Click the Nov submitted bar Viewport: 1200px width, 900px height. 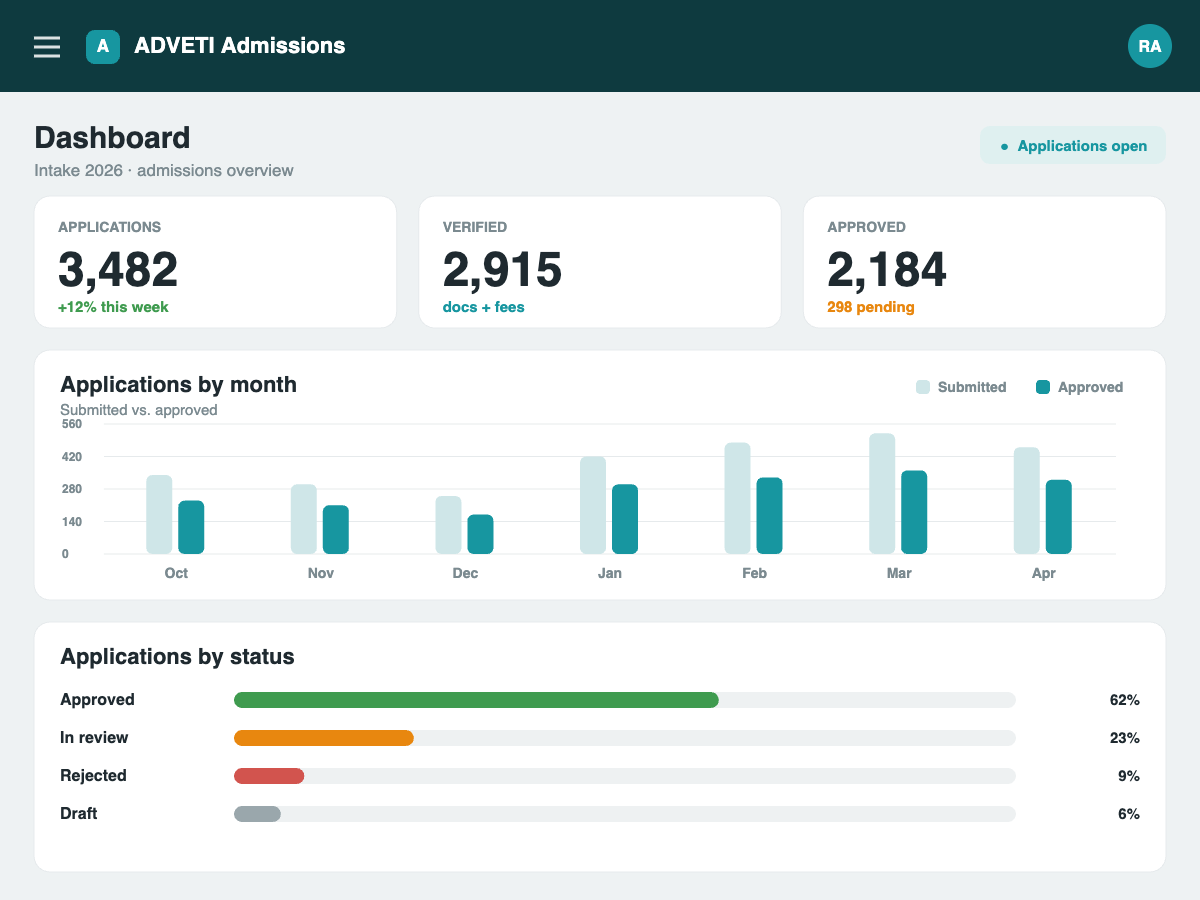click(x=304, y=519)
